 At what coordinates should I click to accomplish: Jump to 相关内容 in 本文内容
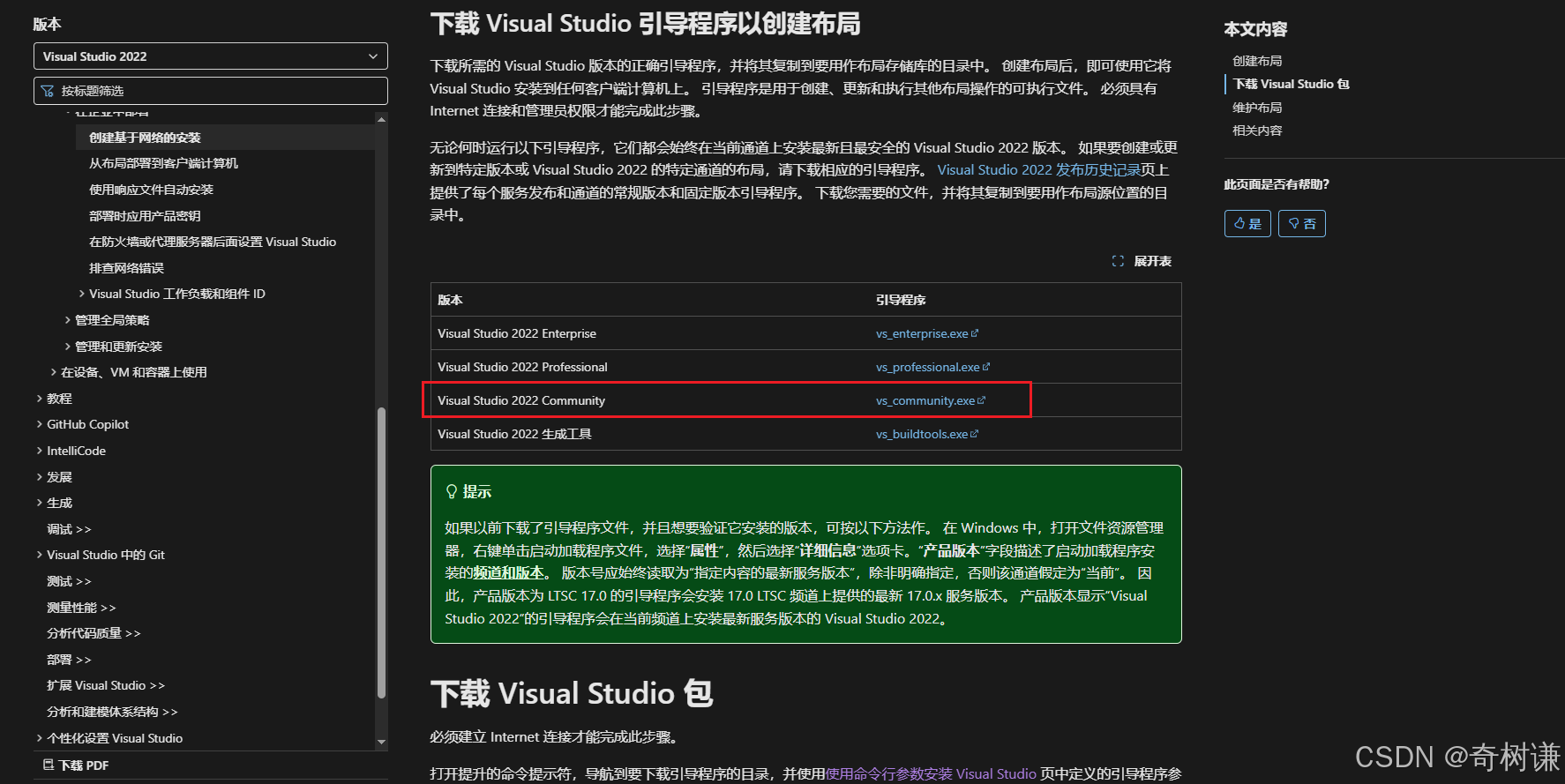[1257, 131]
